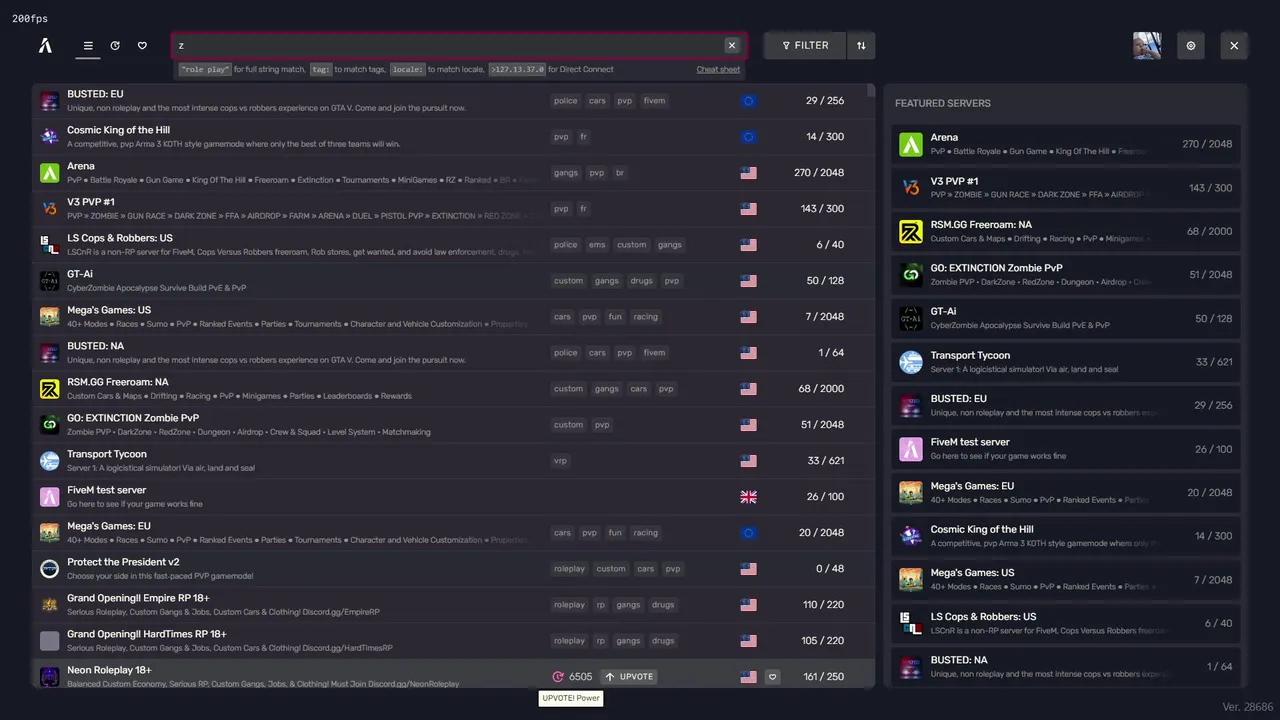Screen dimensions: 1280x720
Task: Select 'roleplay' tag on Protect the President row
Action: [x=569, y=569]
